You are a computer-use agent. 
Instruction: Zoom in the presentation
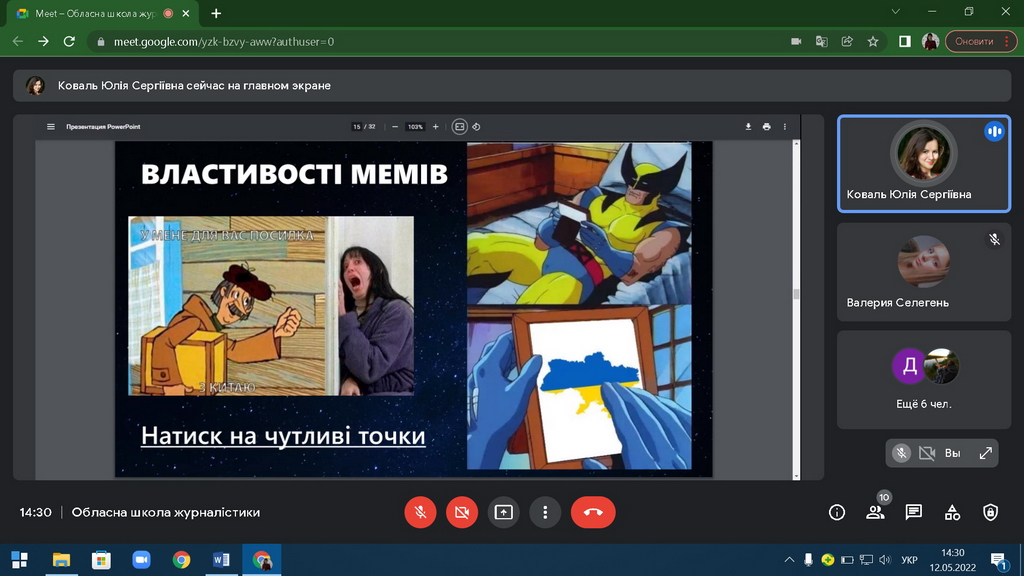coord(436,127)
